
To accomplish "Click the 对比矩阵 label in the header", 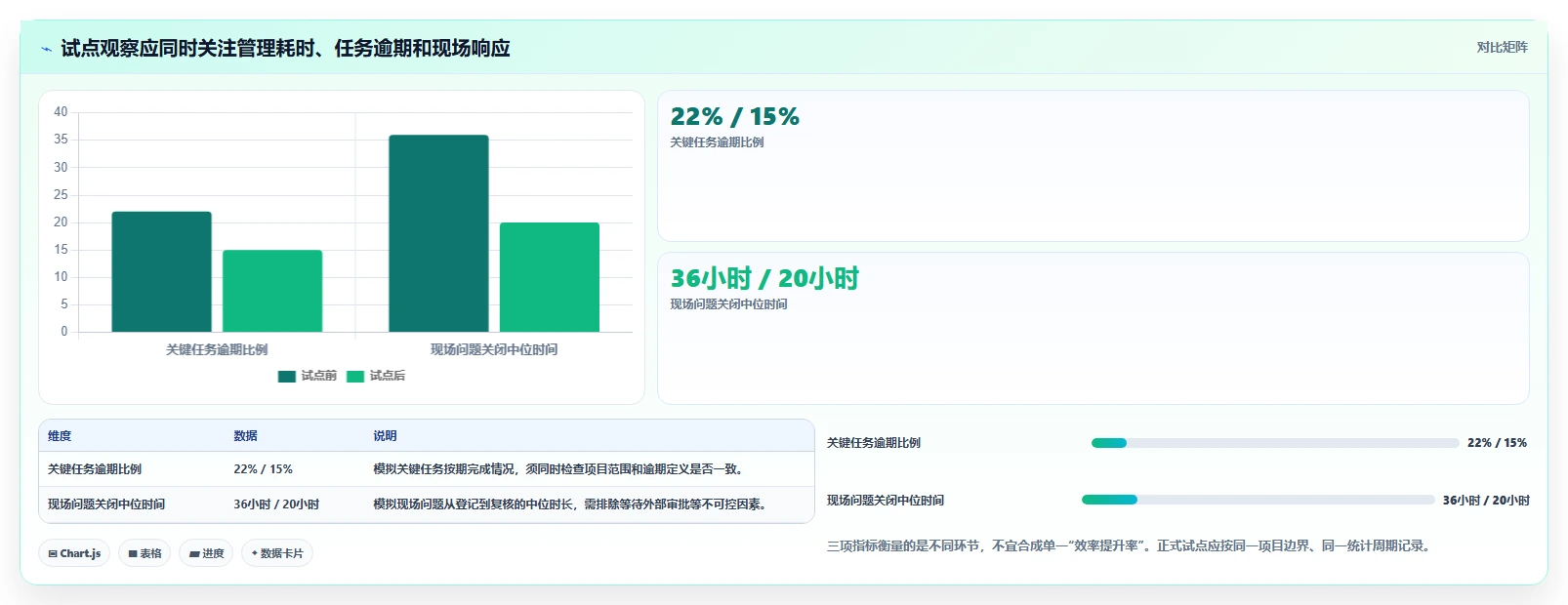I will [1502, 47].
